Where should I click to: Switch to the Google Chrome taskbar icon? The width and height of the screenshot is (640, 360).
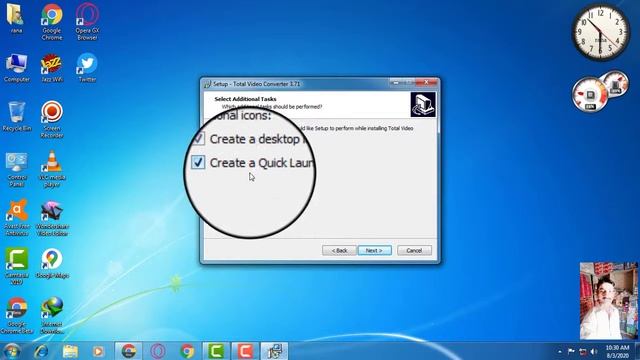187,351
